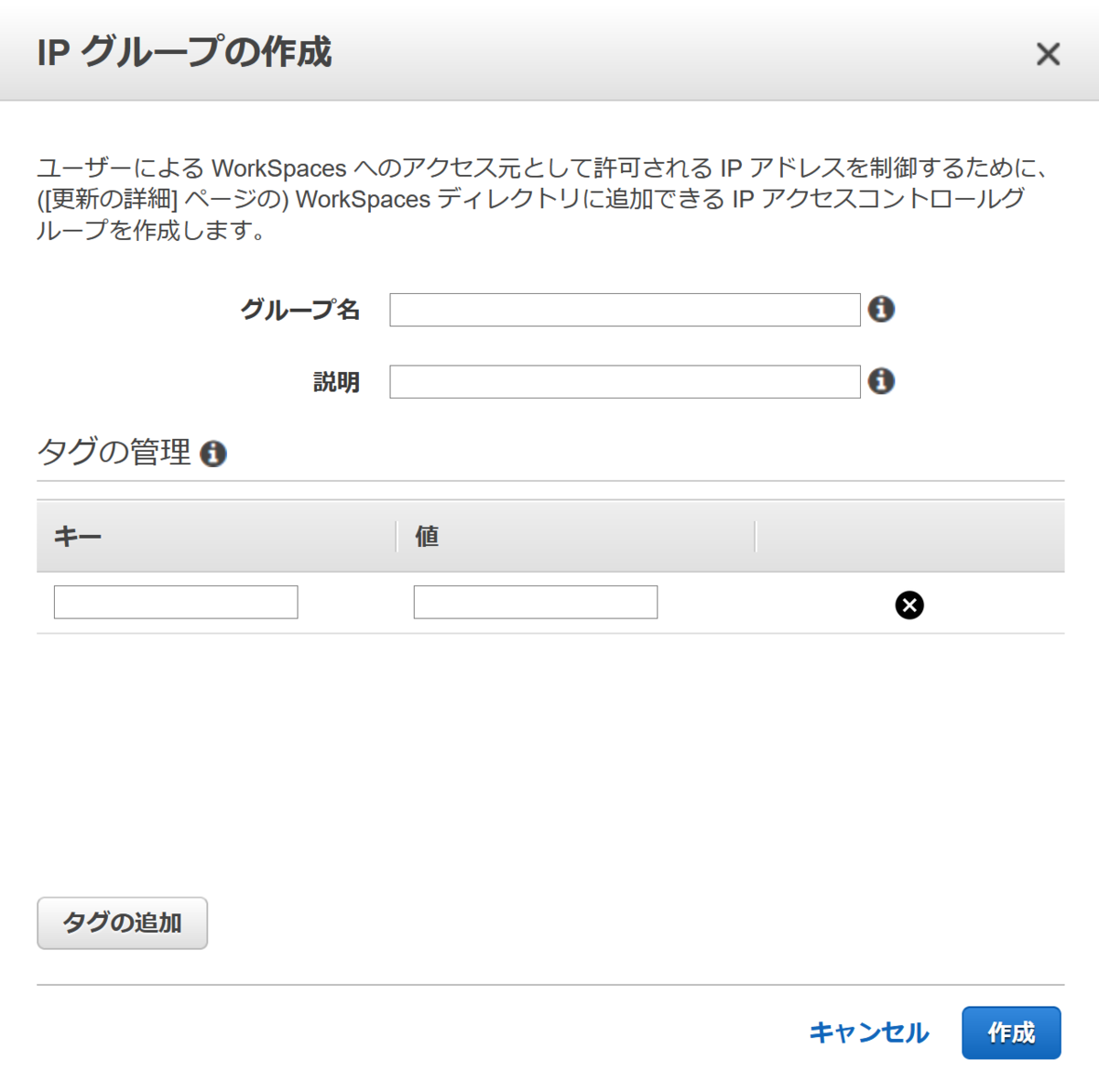Click info icon next to グループ名 field
This screenshot has height=1092, width=1099.
(881, 310)
